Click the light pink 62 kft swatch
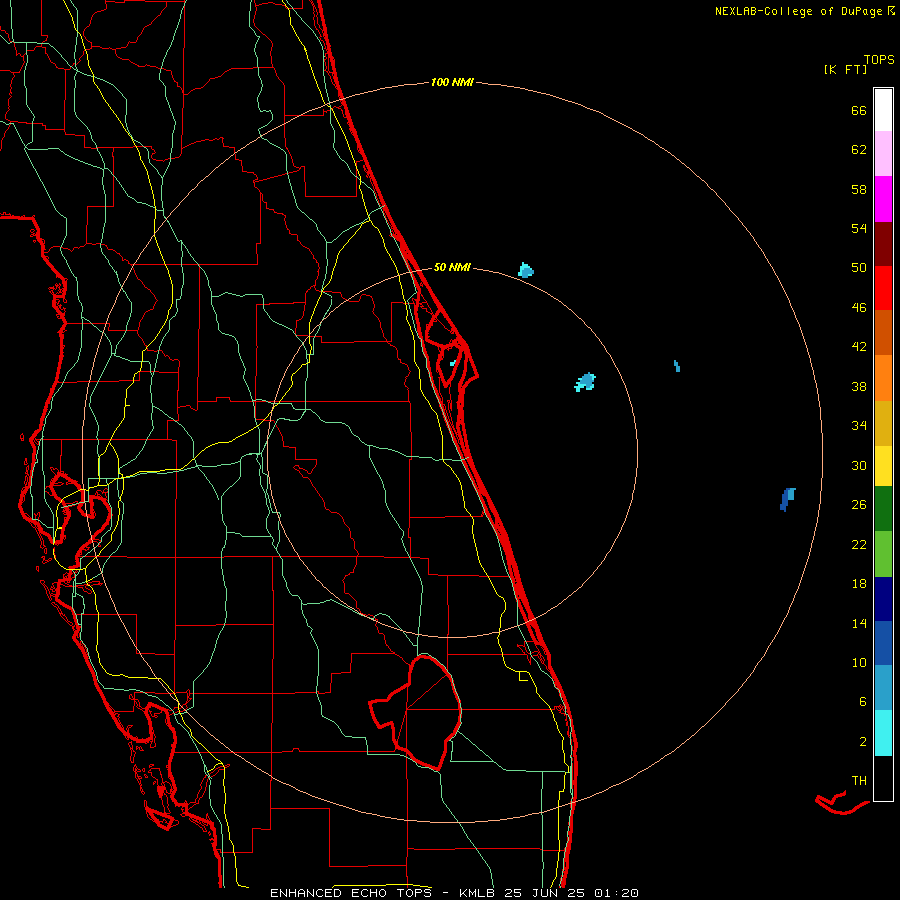This screenshot has width=900, height=900. (x=883, y=154)
